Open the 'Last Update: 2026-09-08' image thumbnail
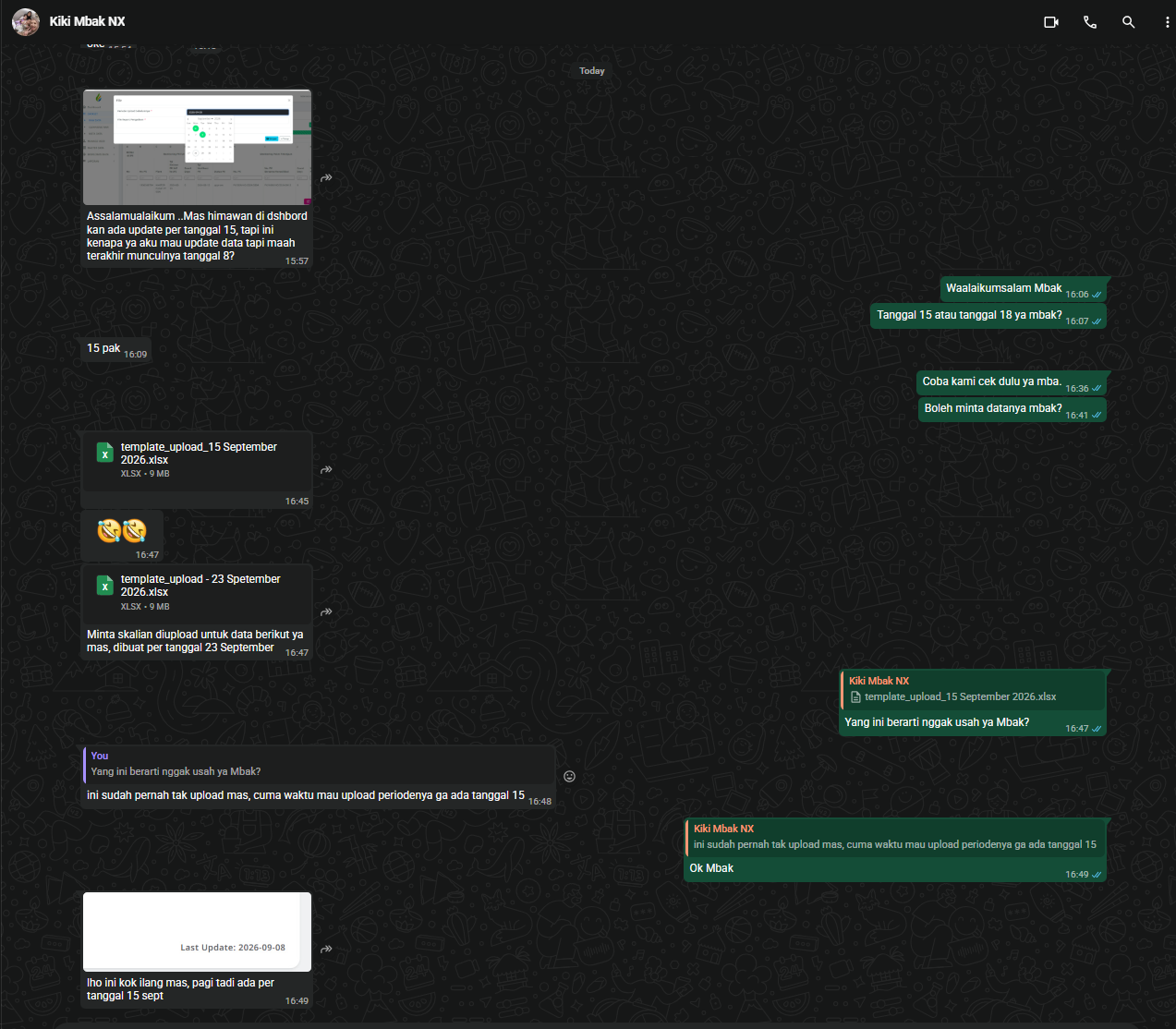The width and height of the screenshot is (1176, 1029). 197,932
